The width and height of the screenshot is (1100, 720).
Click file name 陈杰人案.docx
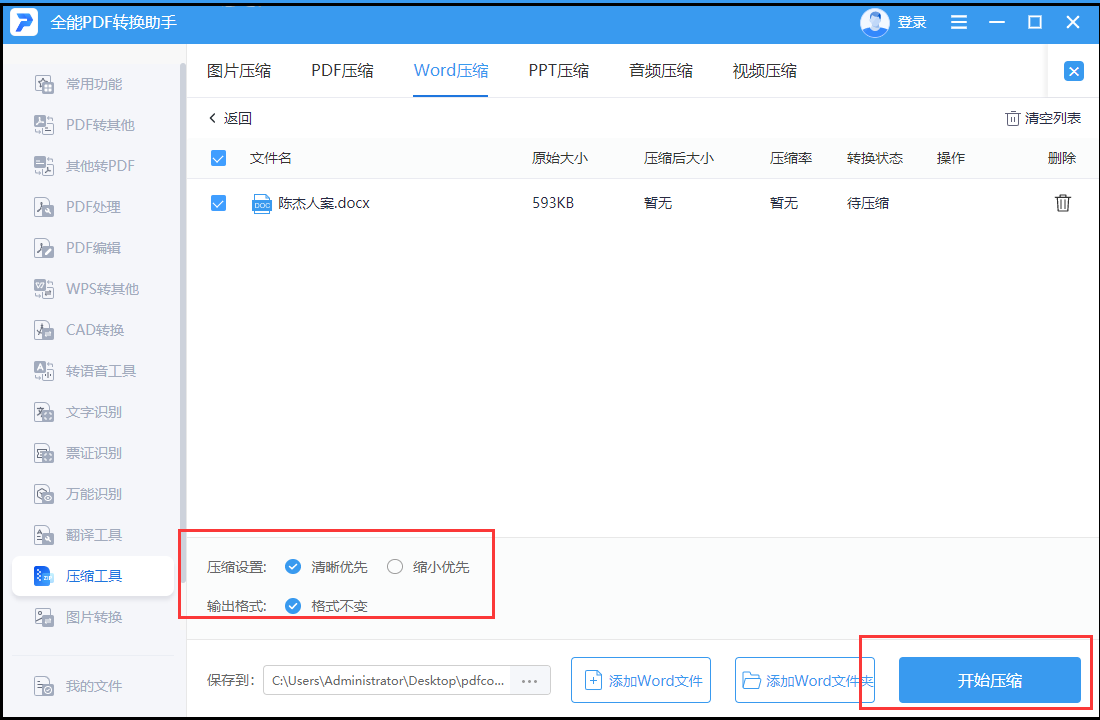click(x=324, y=204)
